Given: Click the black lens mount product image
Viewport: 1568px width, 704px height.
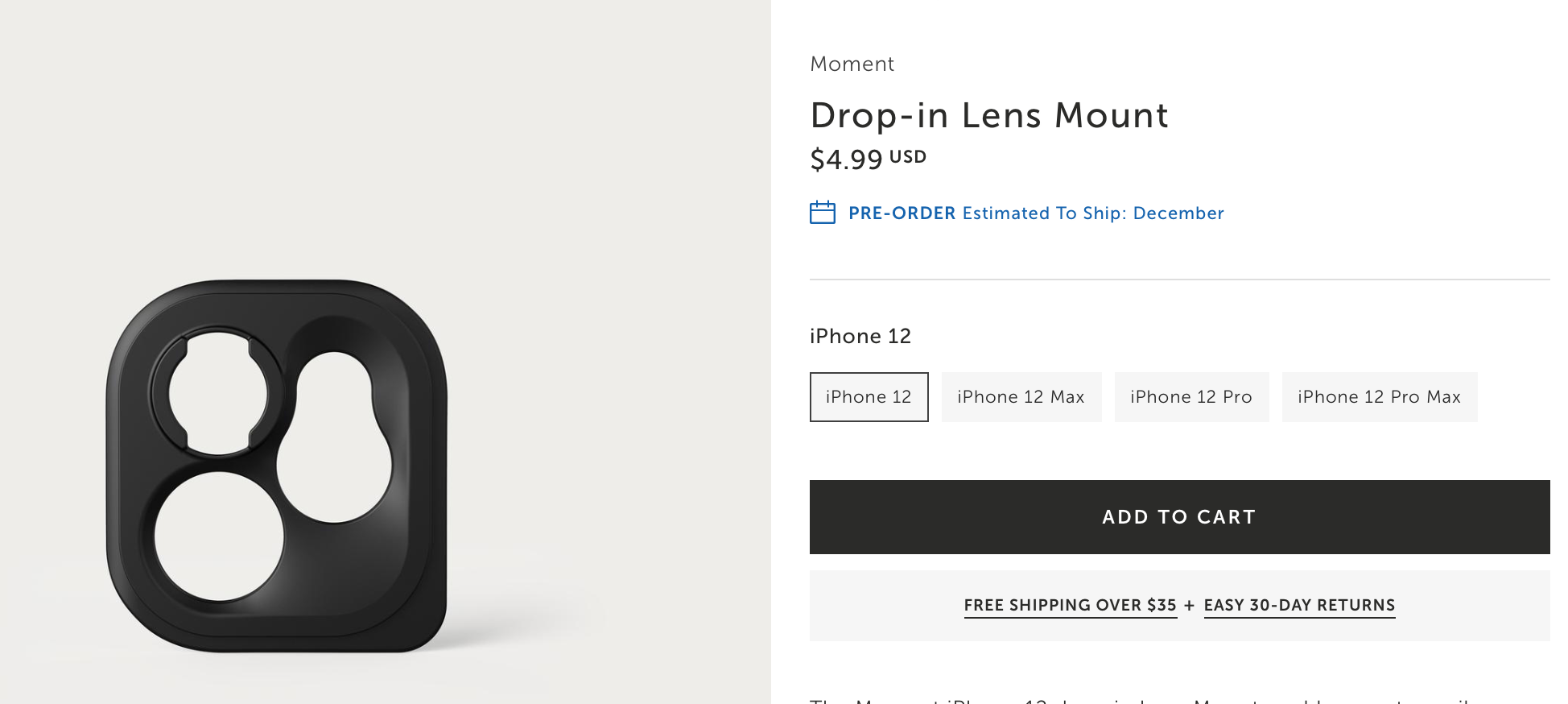Looking at the screenshot, I should [276, 466].
